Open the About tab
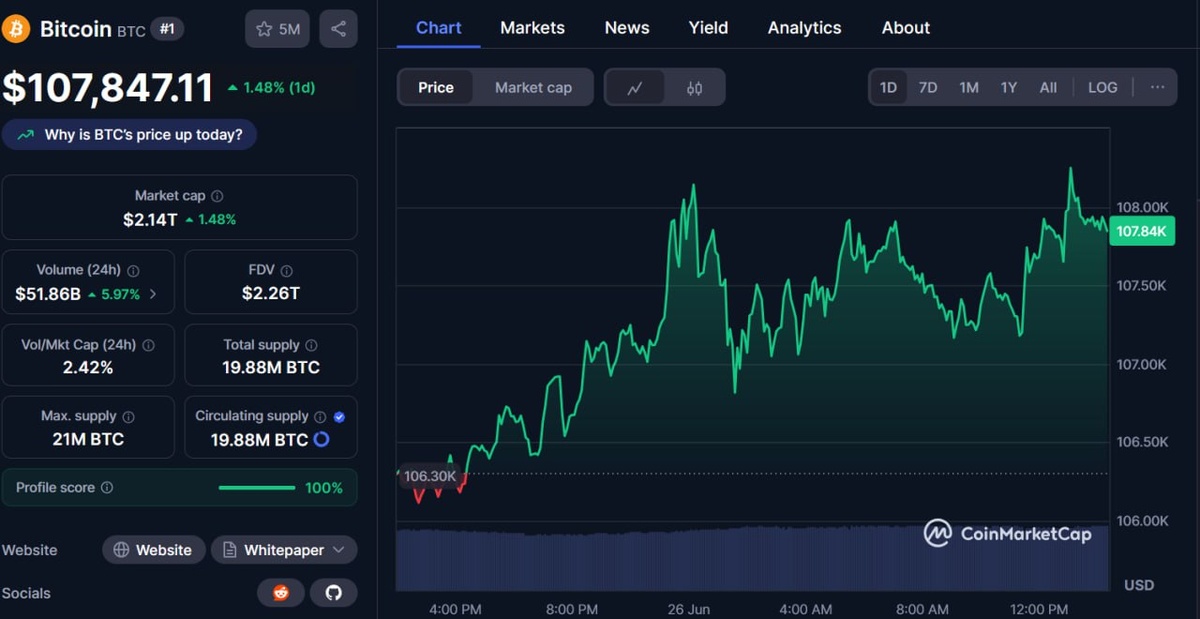This screenshot has height=619, width=1200. click(x=906, y=28)
